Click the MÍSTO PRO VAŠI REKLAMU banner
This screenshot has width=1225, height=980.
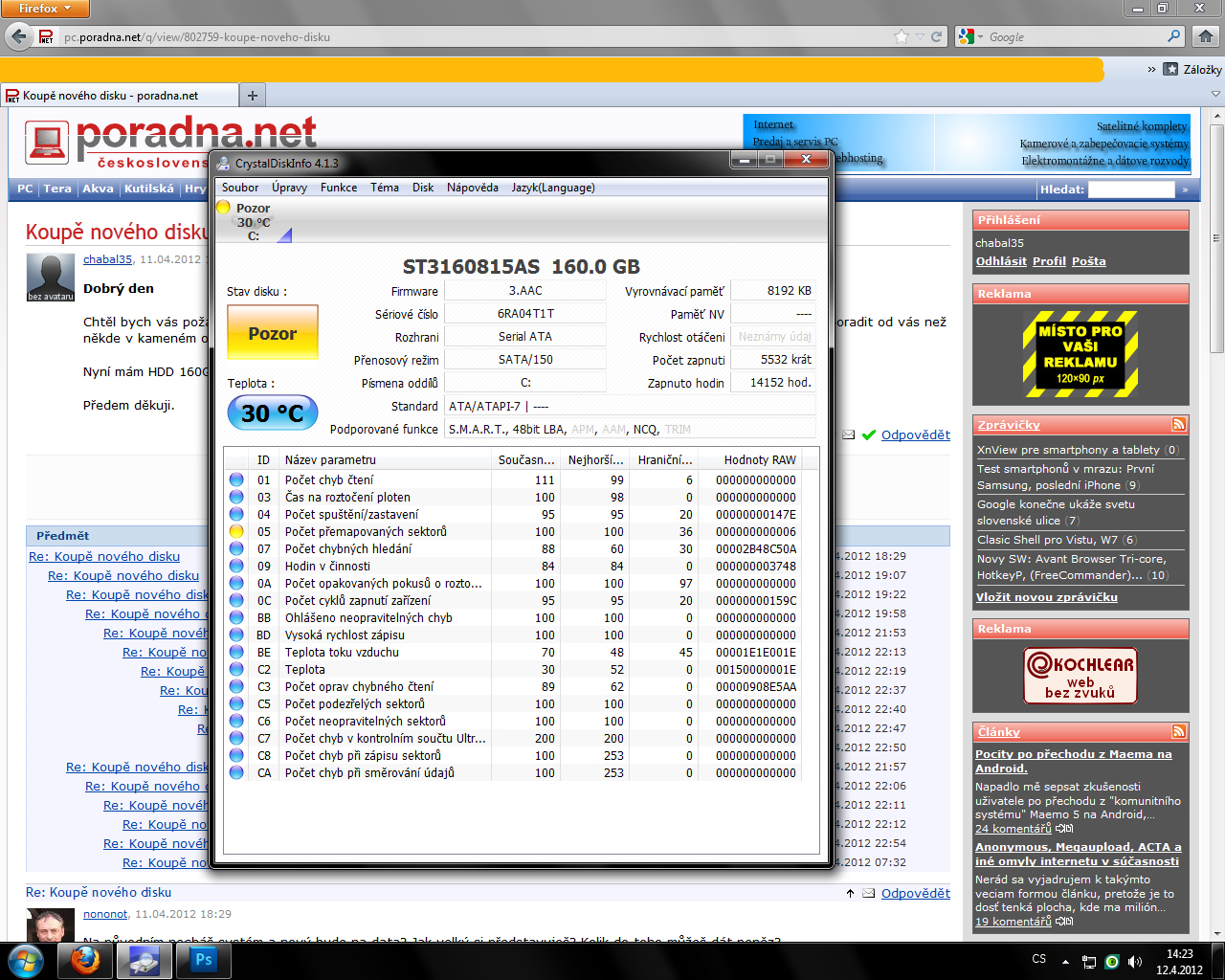(x=1080, y=354)
